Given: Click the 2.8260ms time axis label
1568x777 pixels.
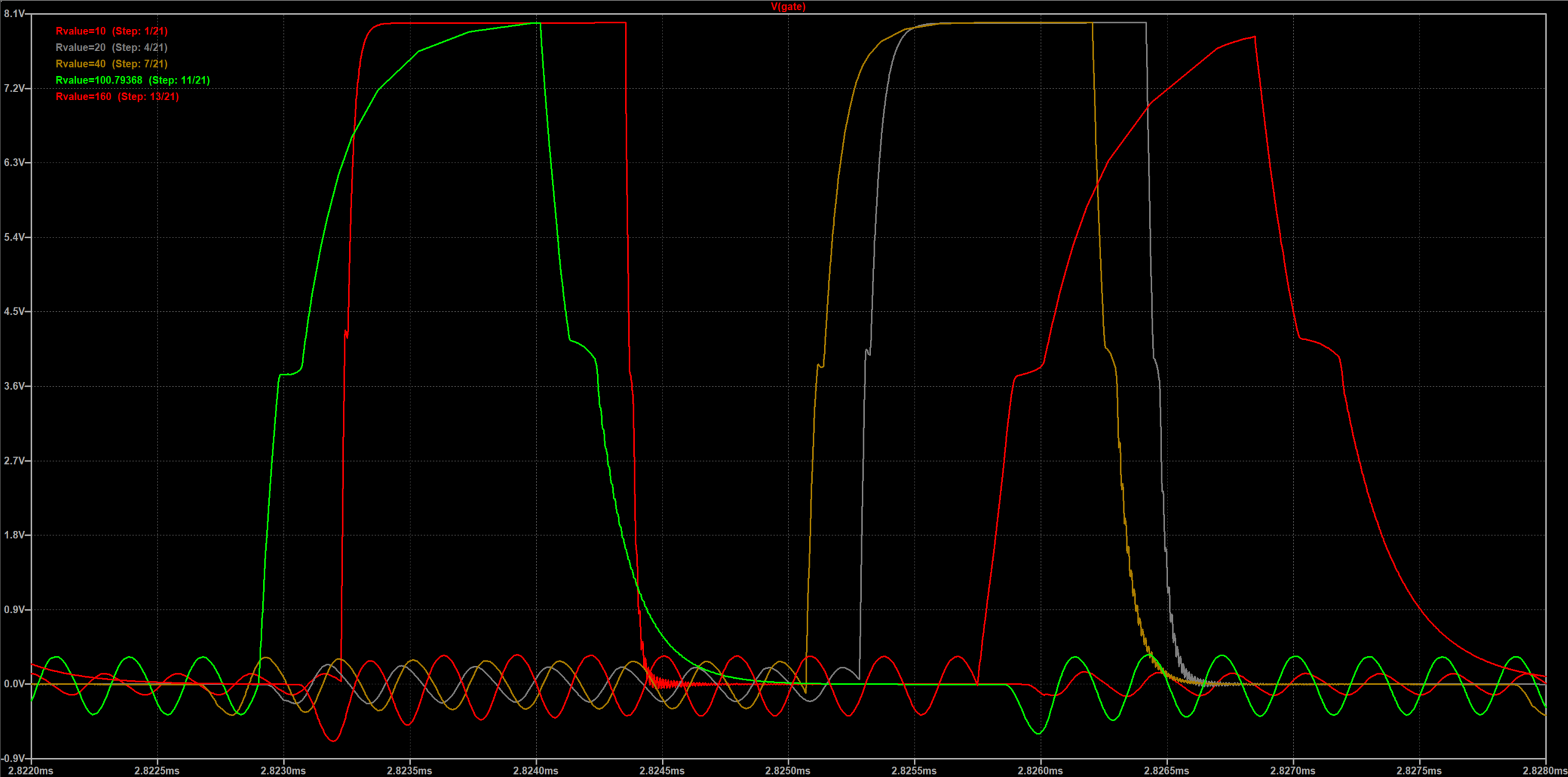Looking at the screenshot, I should click(x=1040, y=770).
